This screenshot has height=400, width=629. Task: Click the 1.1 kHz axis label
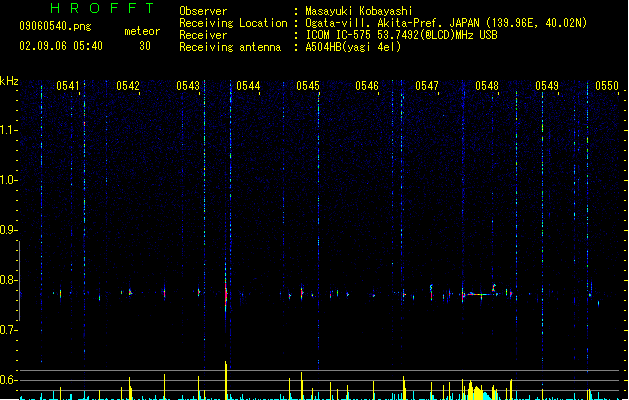pyautogui.click(x=8, y=130)
